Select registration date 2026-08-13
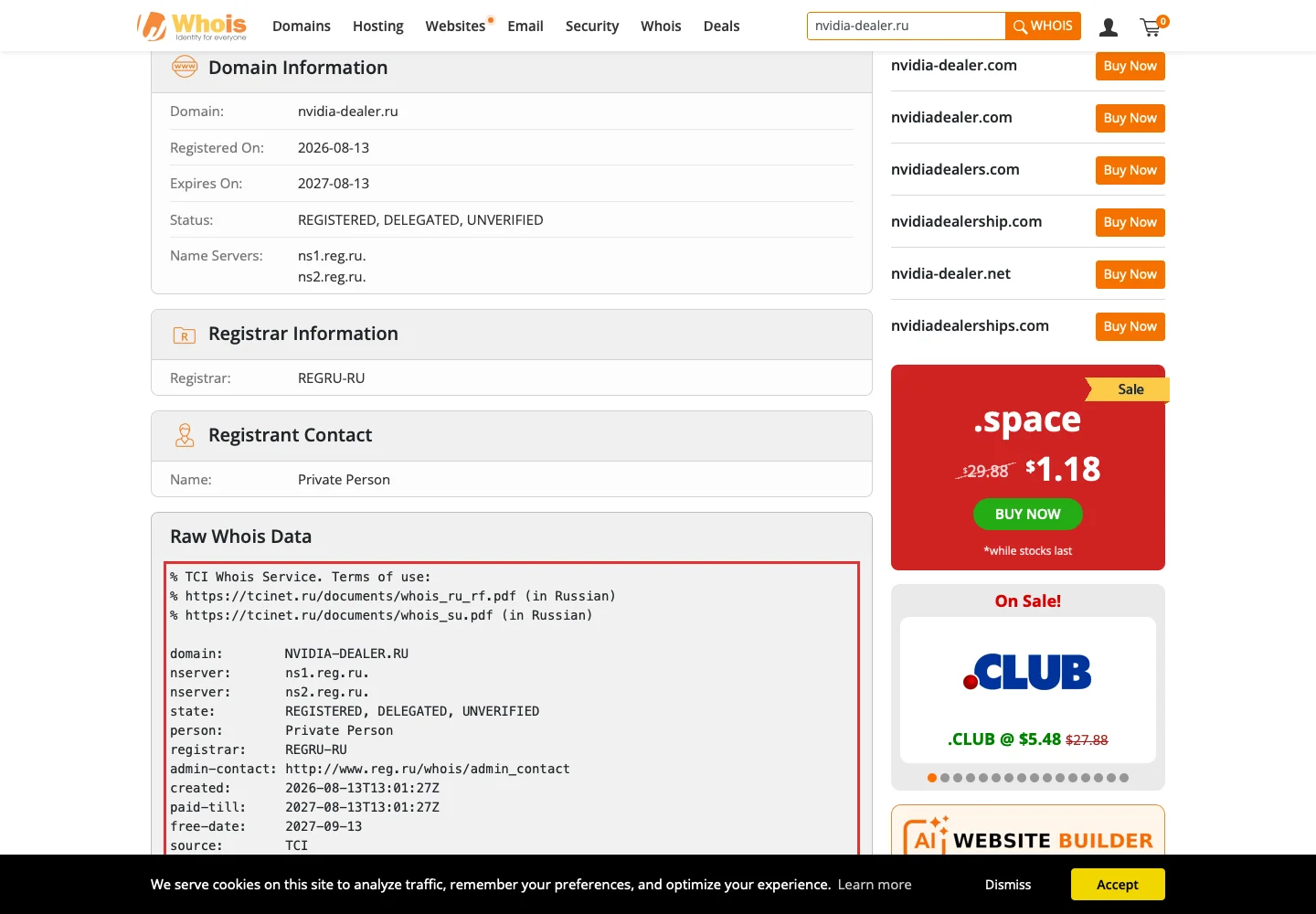 pyautogui.click(x=334, y=148)
